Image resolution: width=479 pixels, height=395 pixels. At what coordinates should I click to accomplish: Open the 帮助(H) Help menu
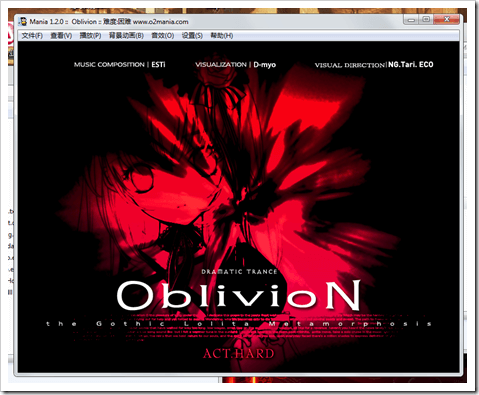(x=222, y=35)
